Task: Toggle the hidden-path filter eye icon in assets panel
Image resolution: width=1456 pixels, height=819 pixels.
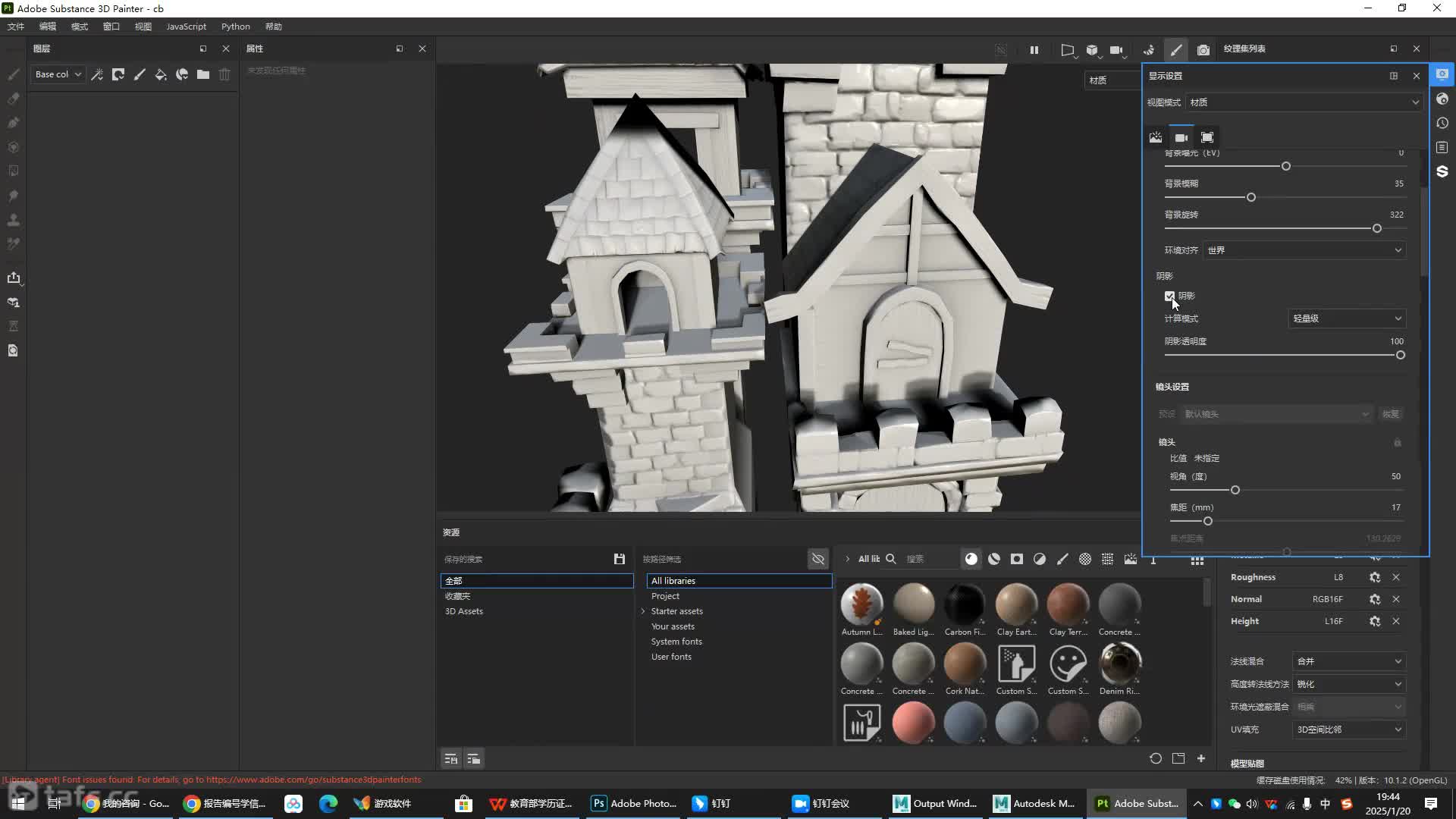Action: (818, 559)
